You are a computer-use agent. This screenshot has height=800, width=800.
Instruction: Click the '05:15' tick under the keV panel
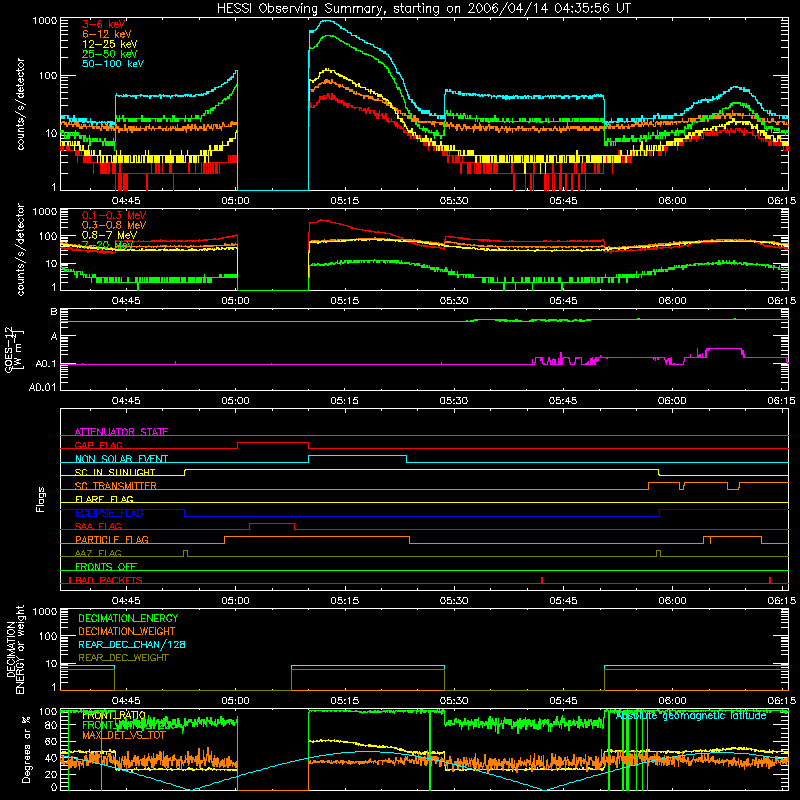344,201
